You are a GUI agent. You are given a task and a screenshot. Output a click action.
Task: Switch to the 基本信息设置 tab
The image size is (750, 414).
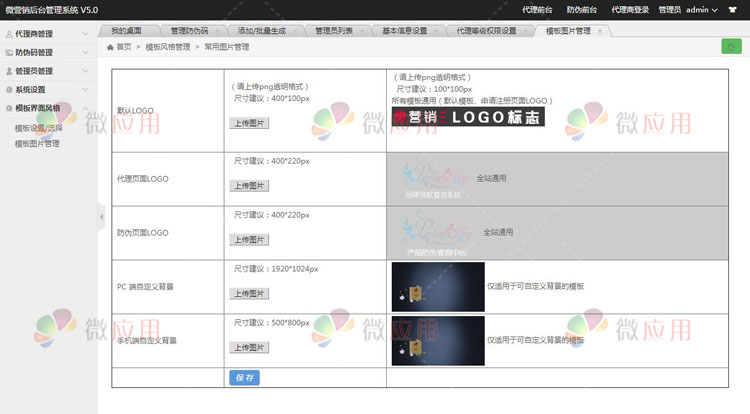click(x=405, y=31)
